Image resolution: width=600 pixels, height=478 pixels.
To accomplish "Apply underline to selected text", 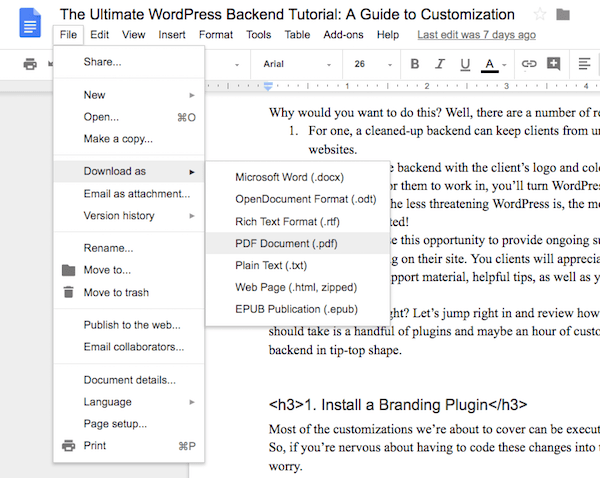I will point(465,64).
